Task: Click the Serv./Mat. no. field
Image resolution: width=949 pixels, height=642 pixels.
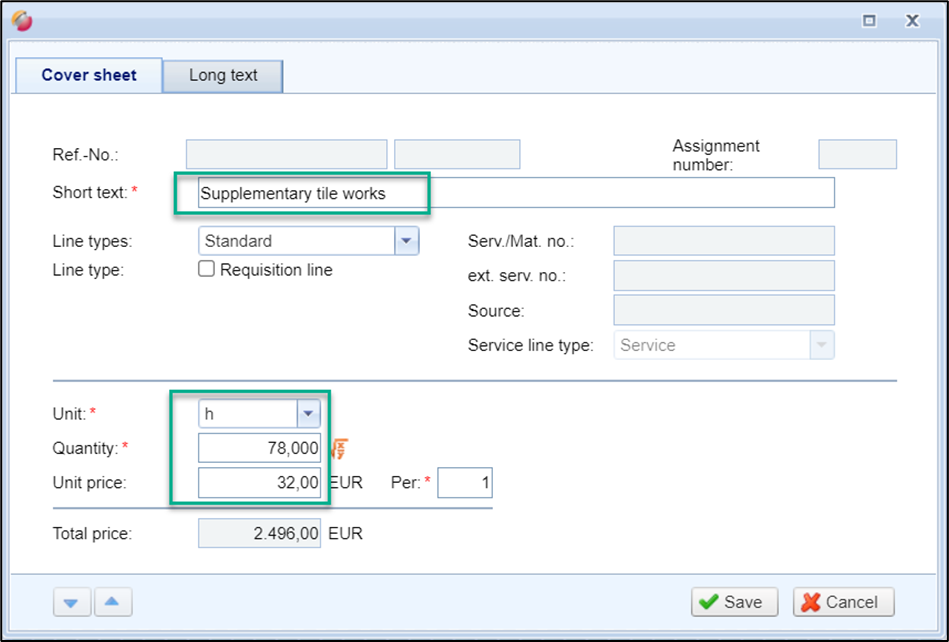Action: point(723,241)
